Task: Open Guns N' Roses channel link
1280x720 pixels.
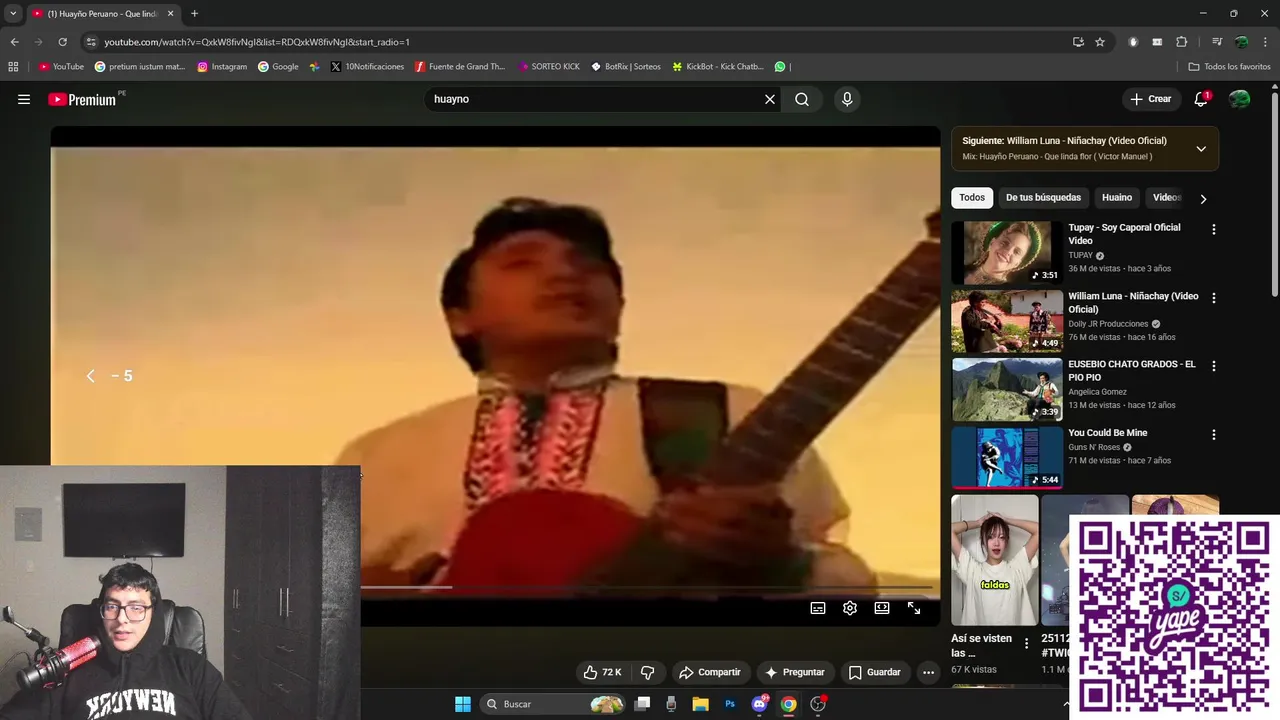Action: [1094, 447]
